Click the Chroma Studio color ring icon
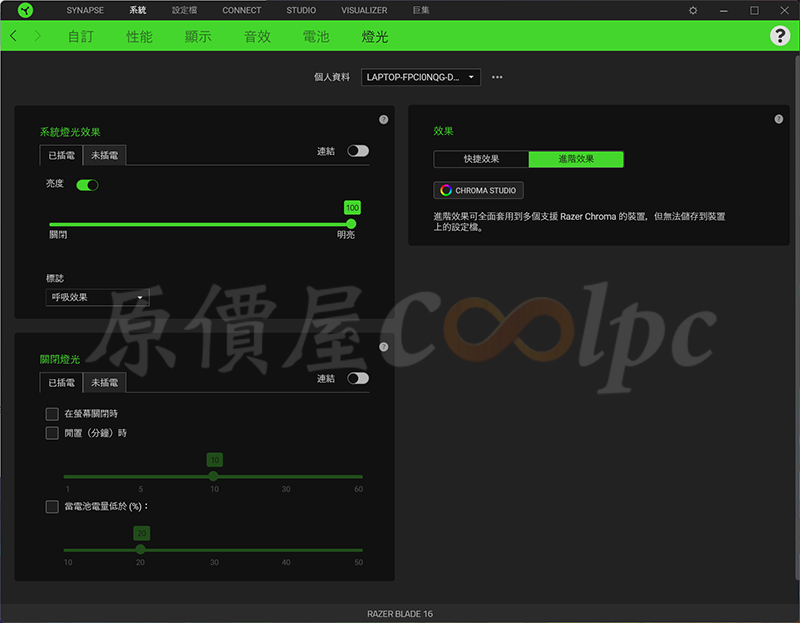This screenshot has width=800, height=623. [446, 190]
